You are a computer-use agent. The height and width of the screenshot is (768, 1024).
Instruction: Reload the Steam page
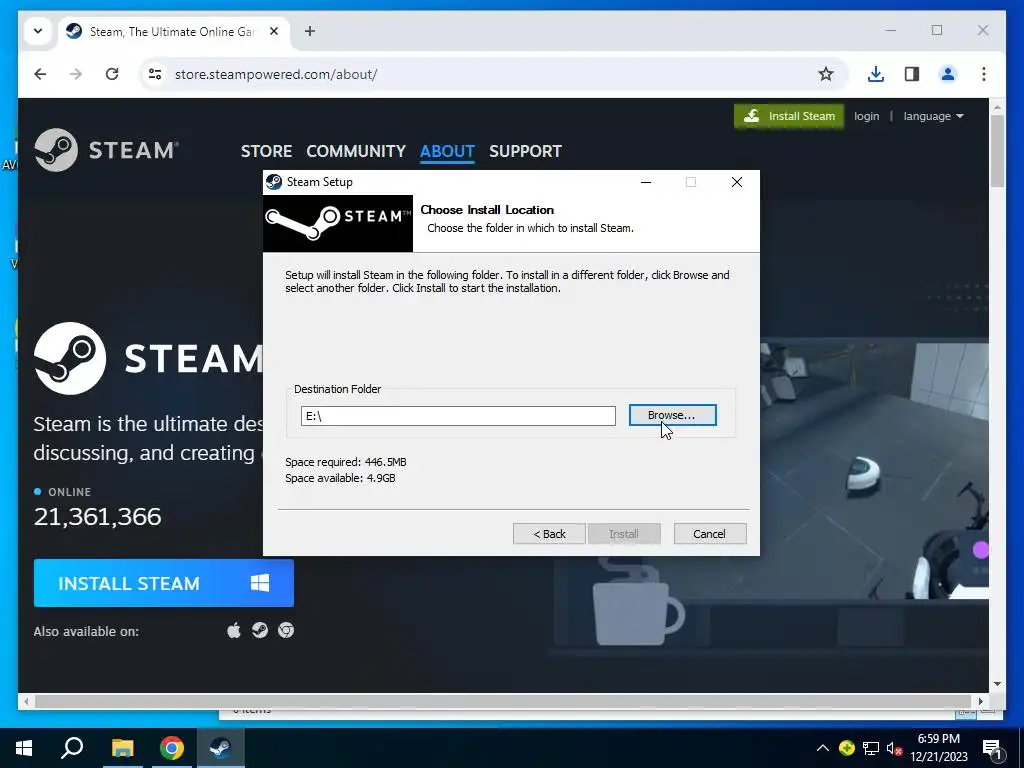[112, 74]
